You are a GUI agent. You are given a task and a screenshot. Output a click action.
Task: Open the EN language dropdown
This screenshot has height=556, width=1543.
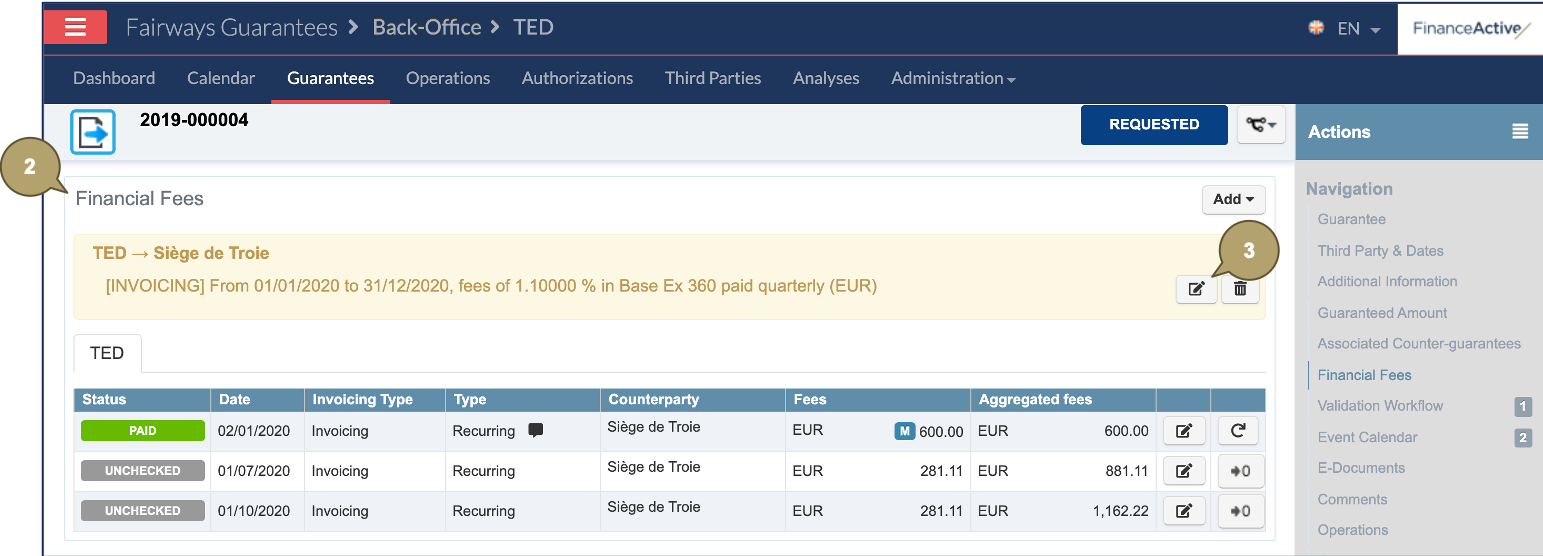1345,29
